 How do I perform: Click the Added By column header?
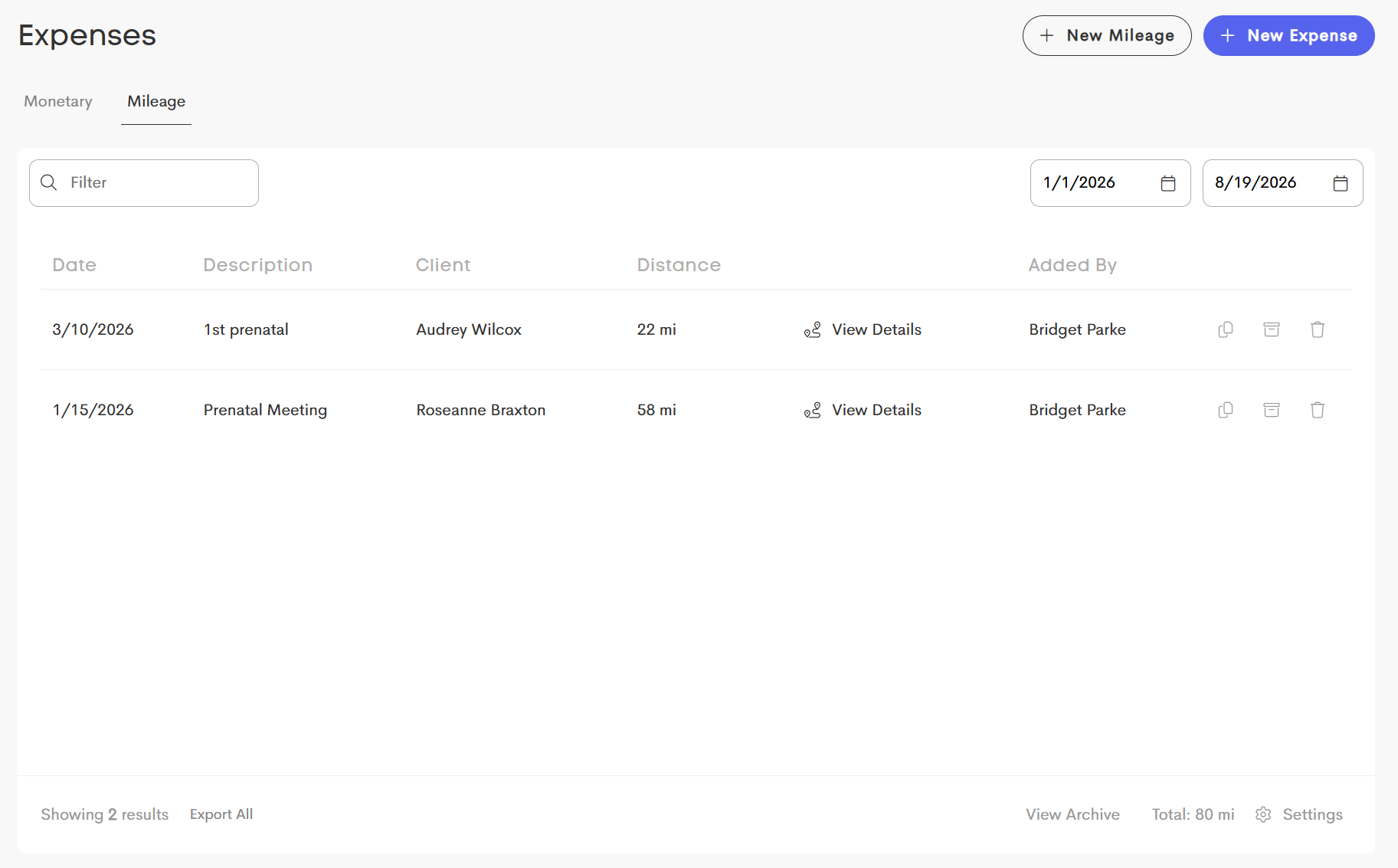click(1072, 265)
